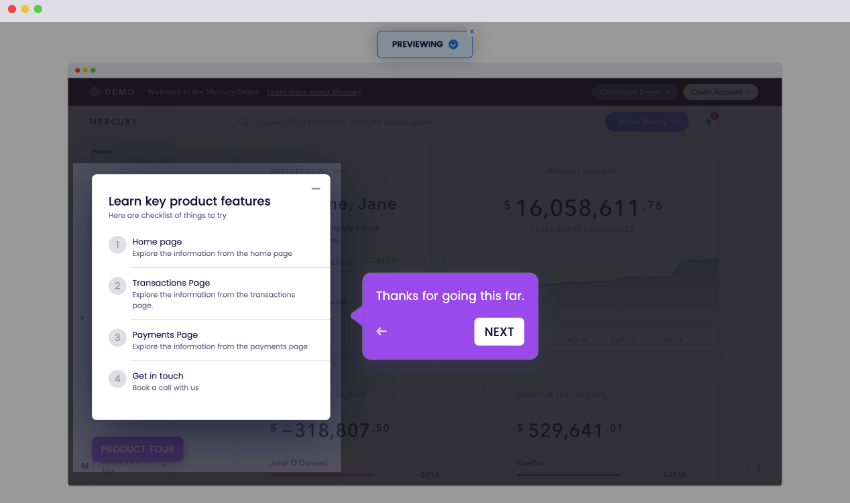Click the Learn key product features heading
This screenshot has height=503, width=850.
[189, 201]
